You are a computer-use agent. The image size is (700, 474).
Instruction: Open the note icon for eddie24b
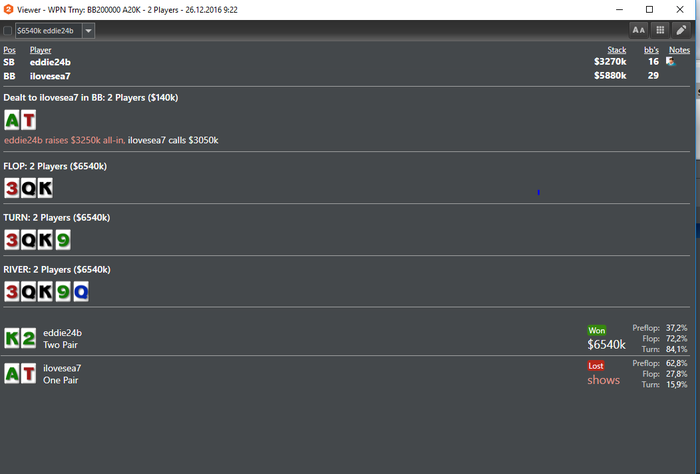click(671, 62)
